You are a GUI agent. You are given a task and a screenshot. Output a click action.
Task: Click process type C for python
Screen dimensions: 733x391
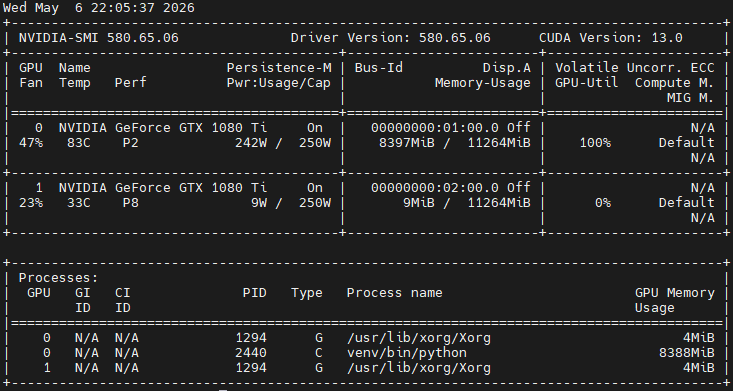click(319, 353)
